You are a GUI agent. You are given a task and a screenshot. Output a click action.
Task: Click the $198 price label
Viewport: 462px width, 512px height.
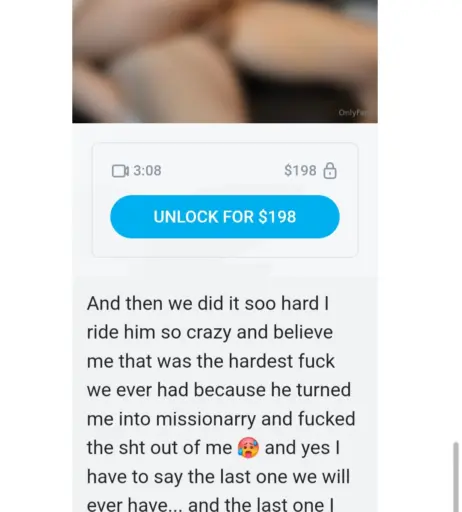[300, 171]
